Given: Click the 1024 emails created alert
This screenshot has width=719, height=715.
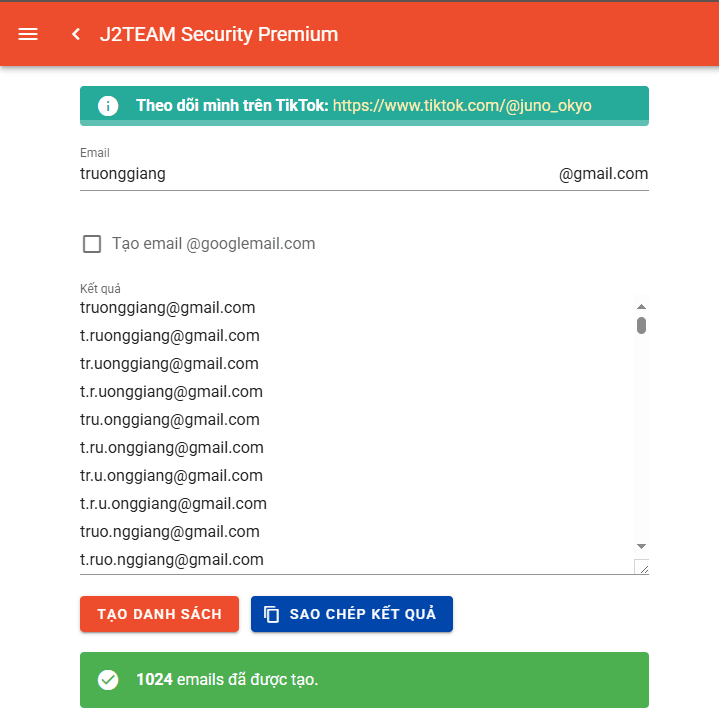Looking at the screenshot, I should (x=364, y=680).
